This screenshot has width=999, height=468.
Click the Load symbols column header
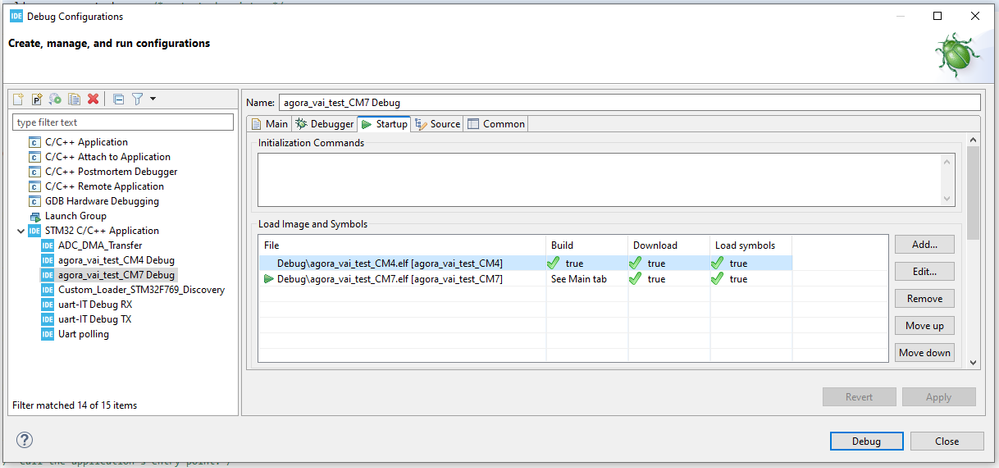751,245
